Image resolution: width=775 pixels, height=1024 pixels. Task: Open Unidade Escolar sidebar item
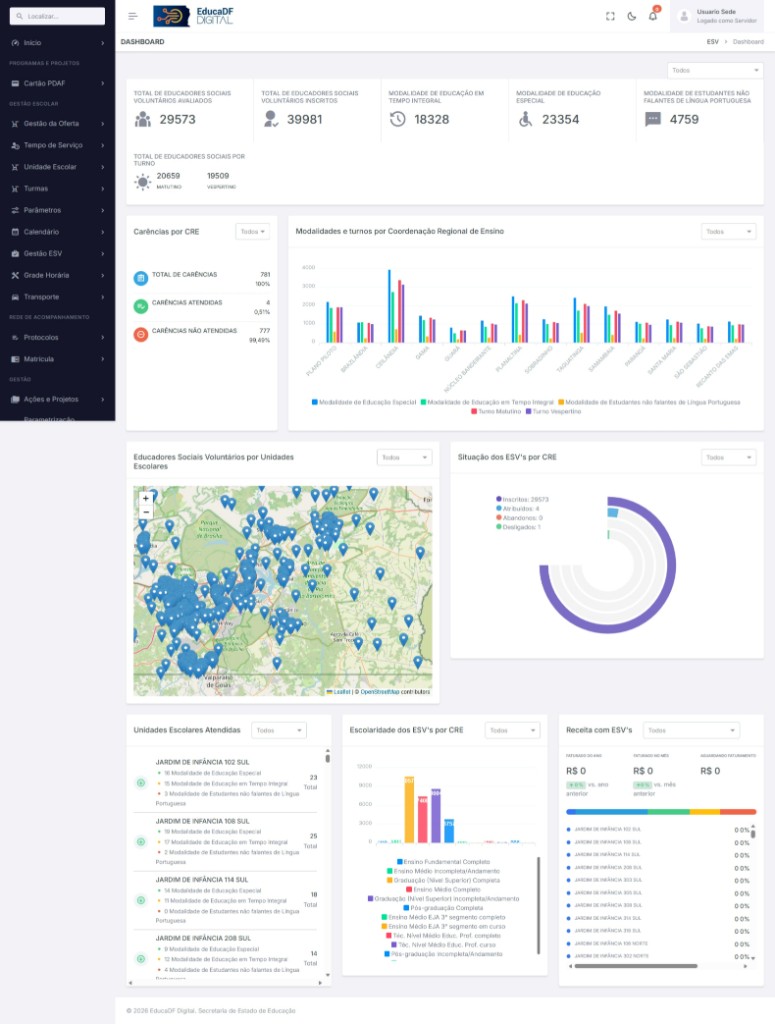[x=57, y=167]
